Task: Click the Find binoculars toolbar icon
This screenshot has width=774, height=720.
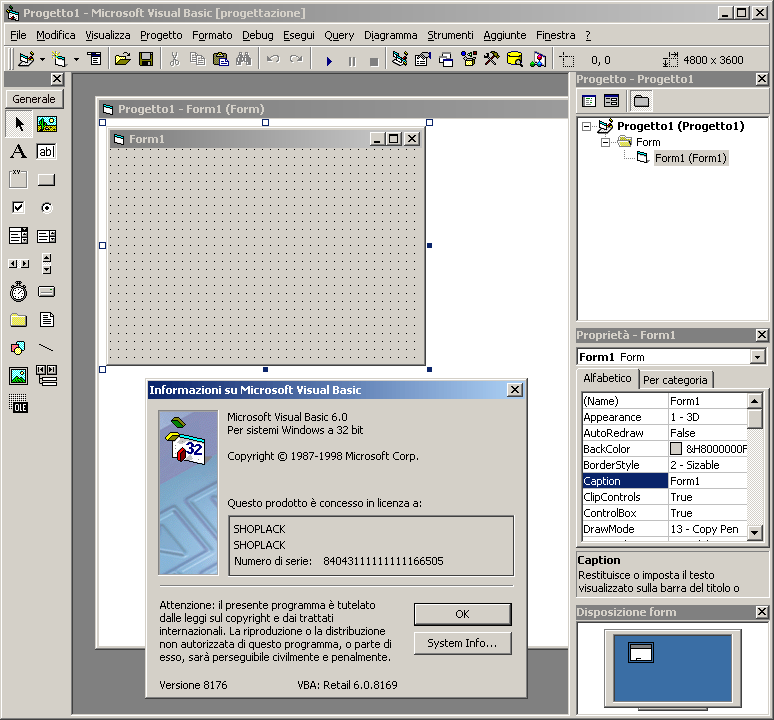Action: coord(243,60)
